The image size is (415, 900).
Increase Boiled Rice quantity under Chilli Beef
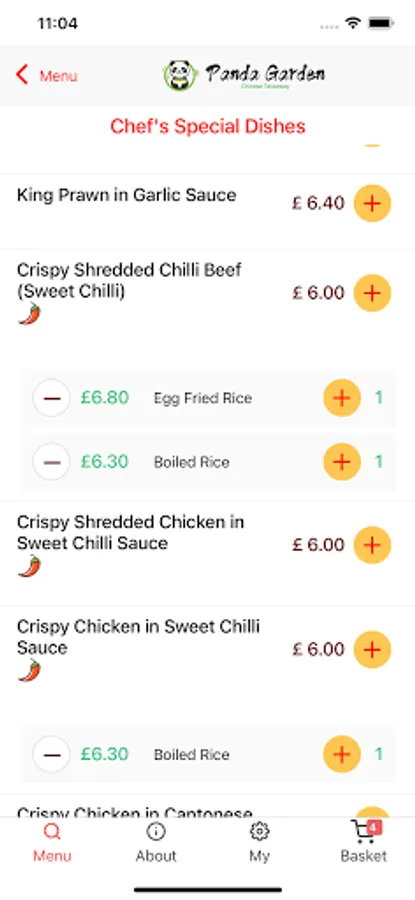pyautogui.click(x=342, y=461)
